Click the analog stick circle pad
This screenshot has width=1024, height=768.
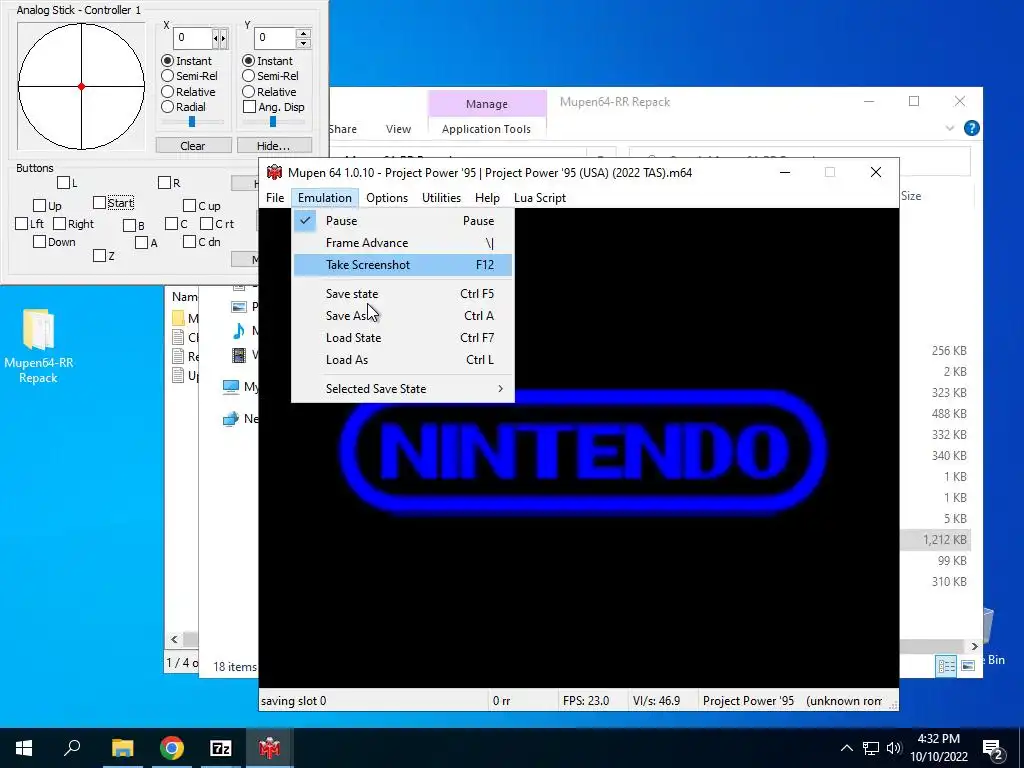tap(81, 86)
